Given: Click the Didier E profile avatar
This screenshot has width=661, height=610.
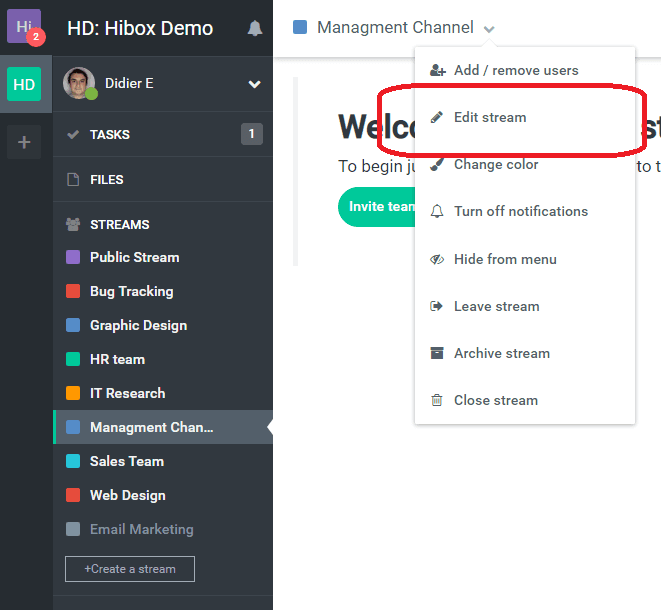Looking at the screenshot, I should point(78,84).
